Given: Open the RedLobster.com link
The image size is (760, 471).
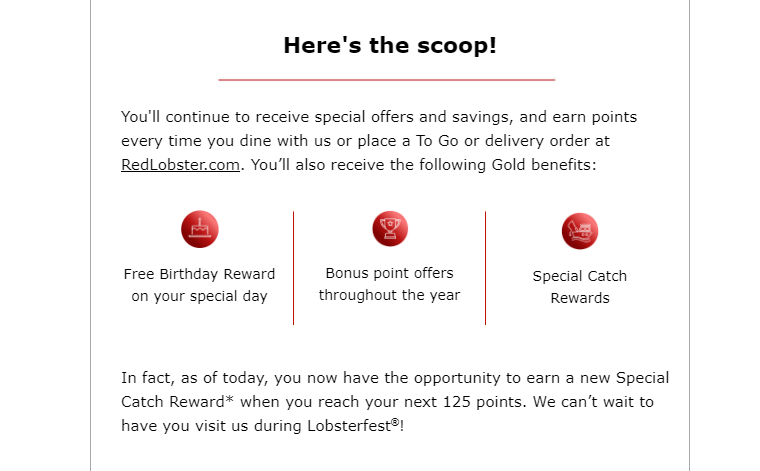Looking at the screenshot, I should [180, 165].
